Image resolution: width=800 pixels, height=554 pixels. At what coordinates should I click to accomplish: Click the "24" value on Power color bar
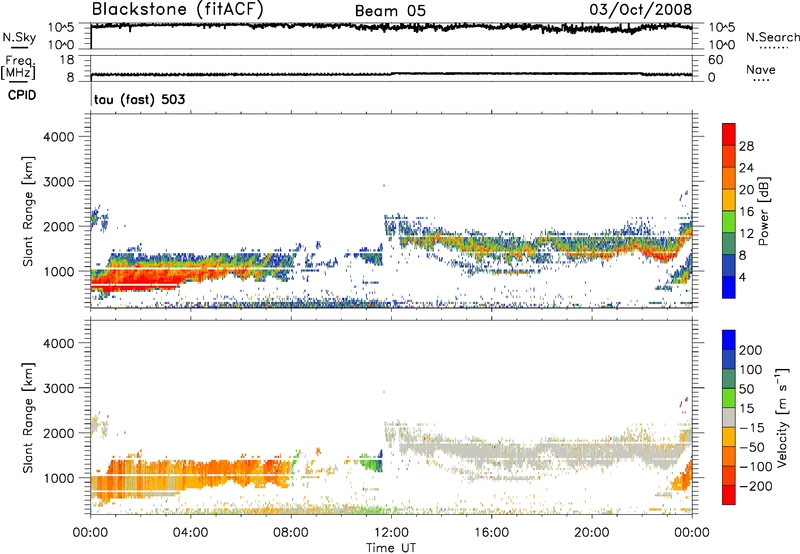coord(746,168)
